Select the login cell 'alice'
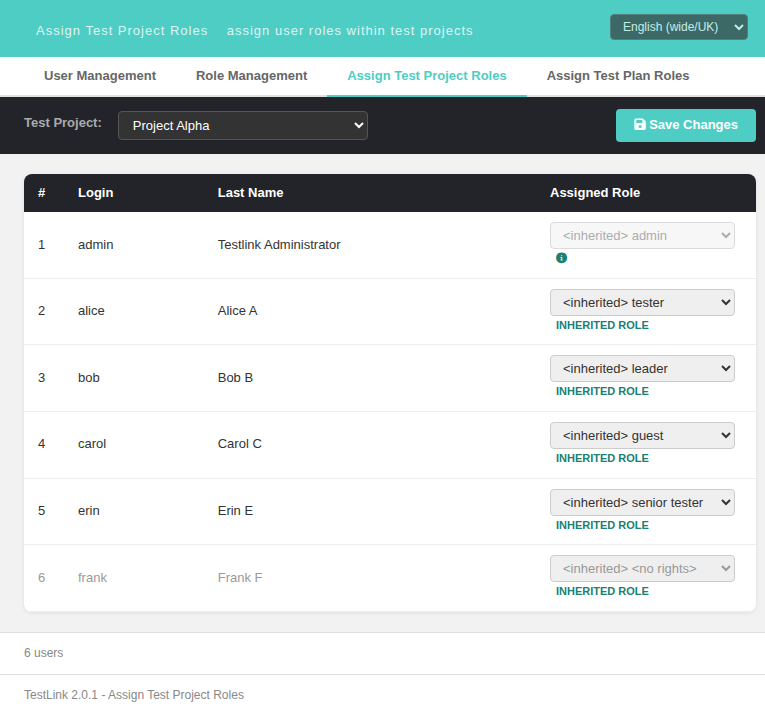Image resolution: width=765 pixels, height=716 pixels. coord(91,311)
